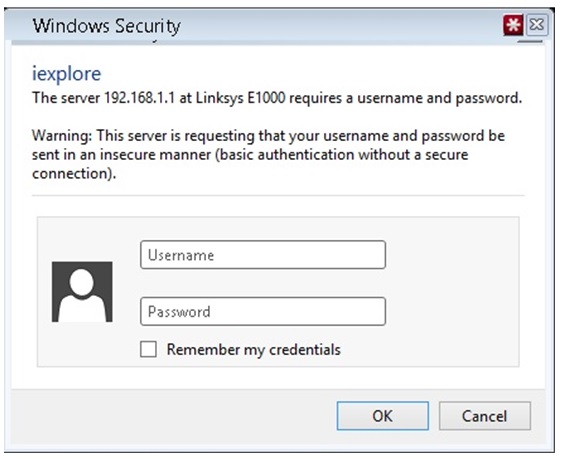
Task: Click the word password in first sentence
Action: coord(488,98)
